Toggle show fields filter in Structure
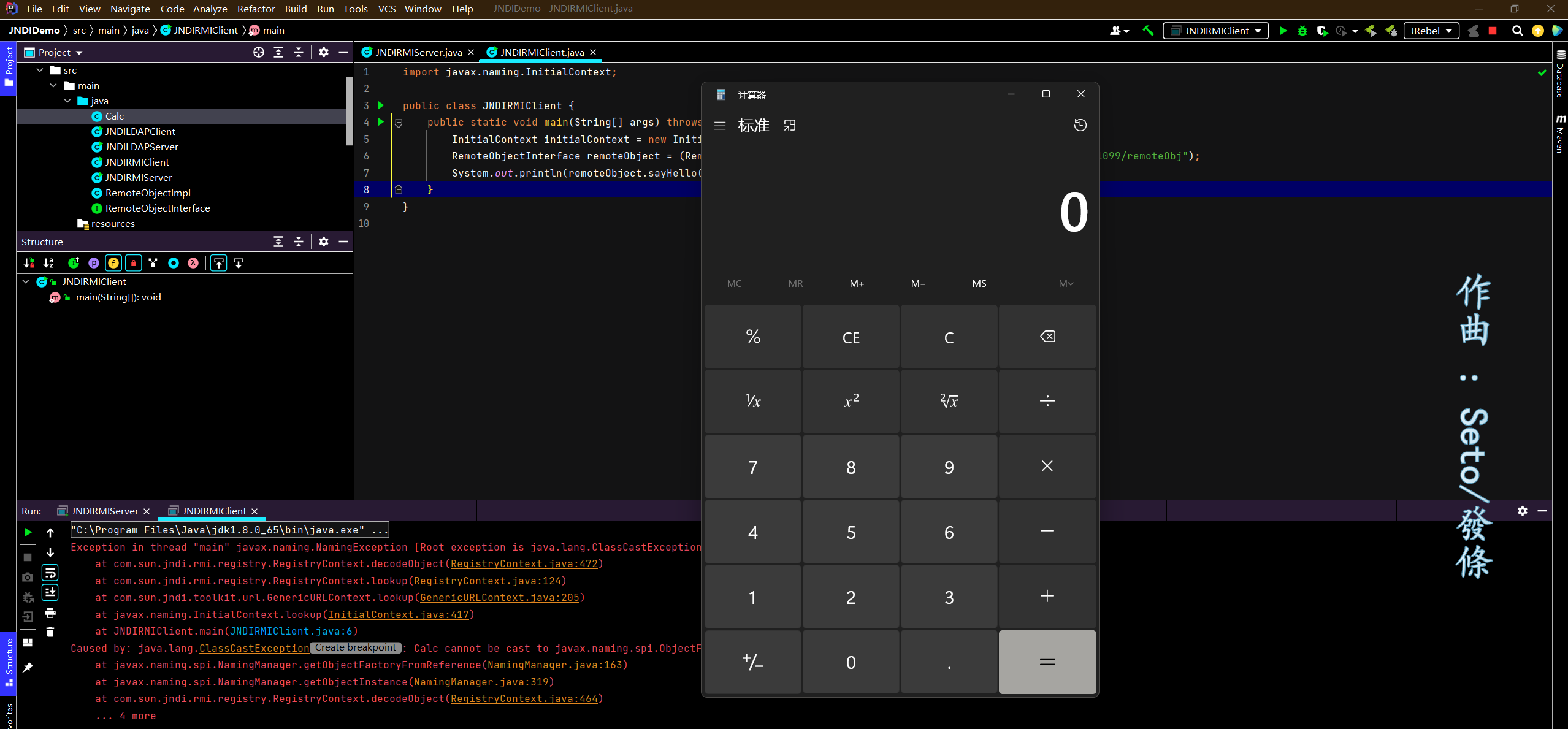The image size is (1568, 729). tap(113, 263)
